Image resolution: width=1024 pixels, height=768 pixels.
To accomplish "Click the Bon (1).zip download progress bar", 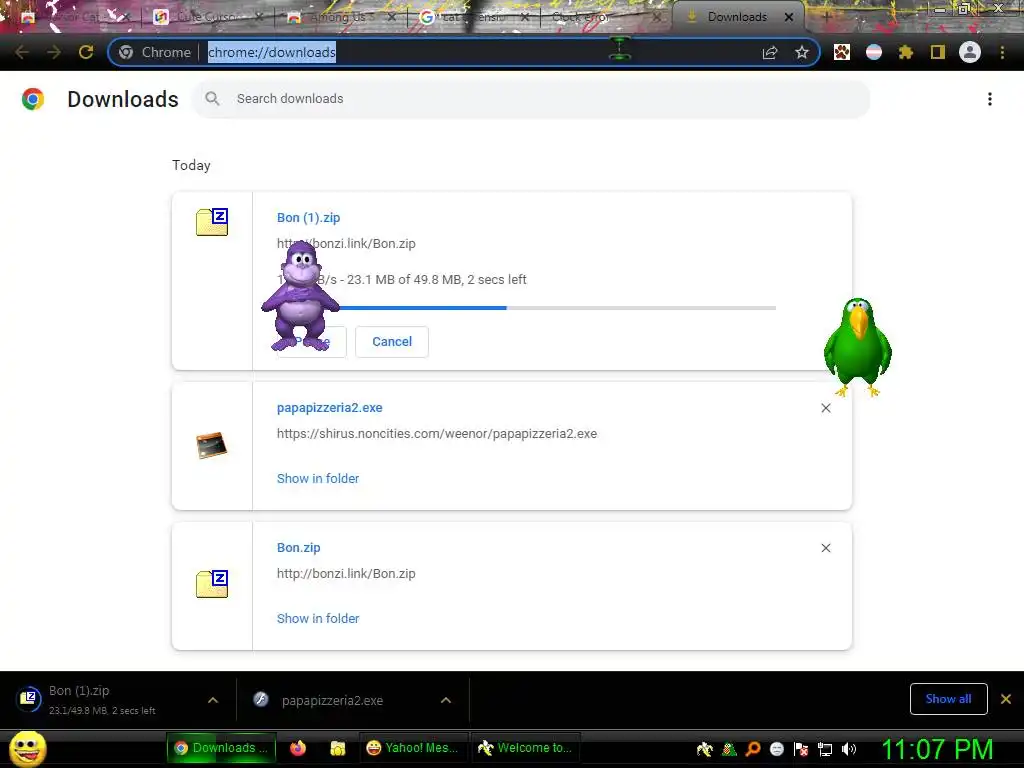I will pyautogui.click(x=526, y=308).
